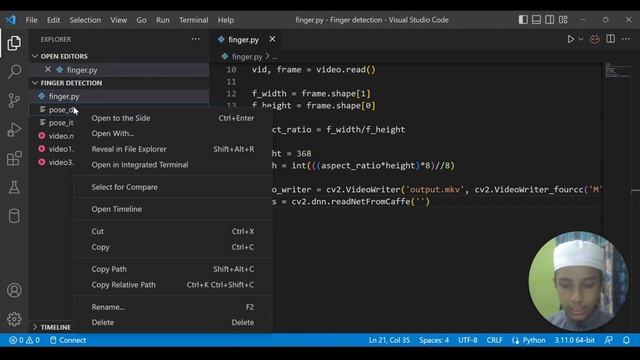640x360 pixels.
Task: Click Connect in status bar
Action: click(68, 340)
